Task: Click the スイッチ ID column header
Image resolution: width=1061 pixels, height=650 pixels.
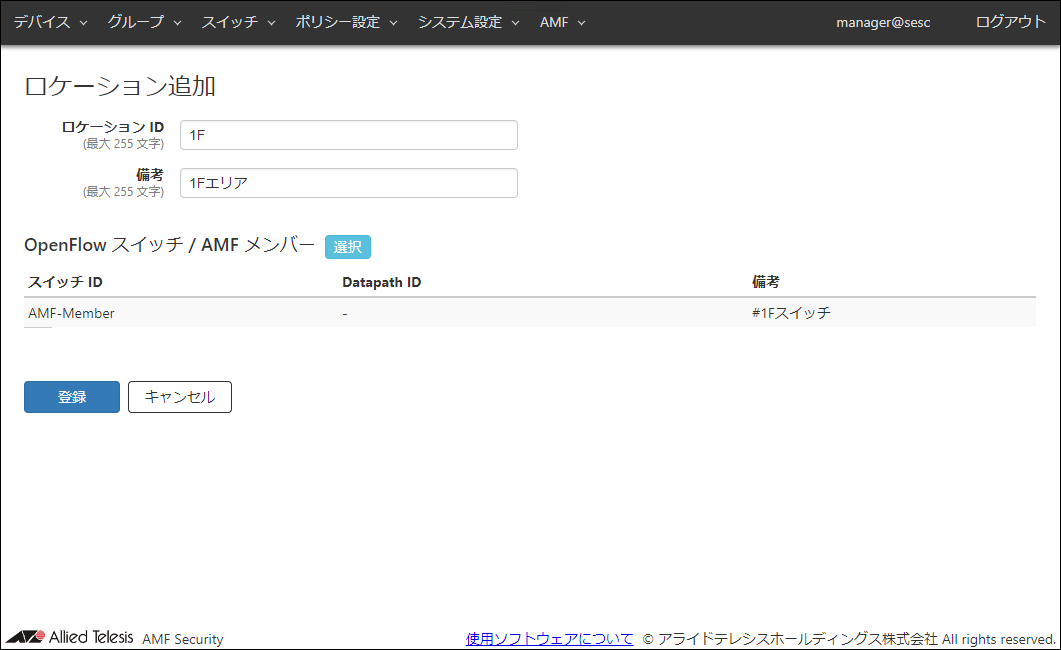Action: coord(65,282)
